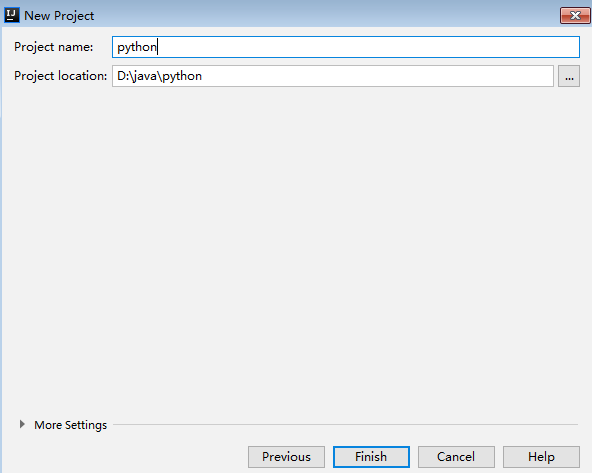Close the New Project dialog window

(x=575, y=15)
